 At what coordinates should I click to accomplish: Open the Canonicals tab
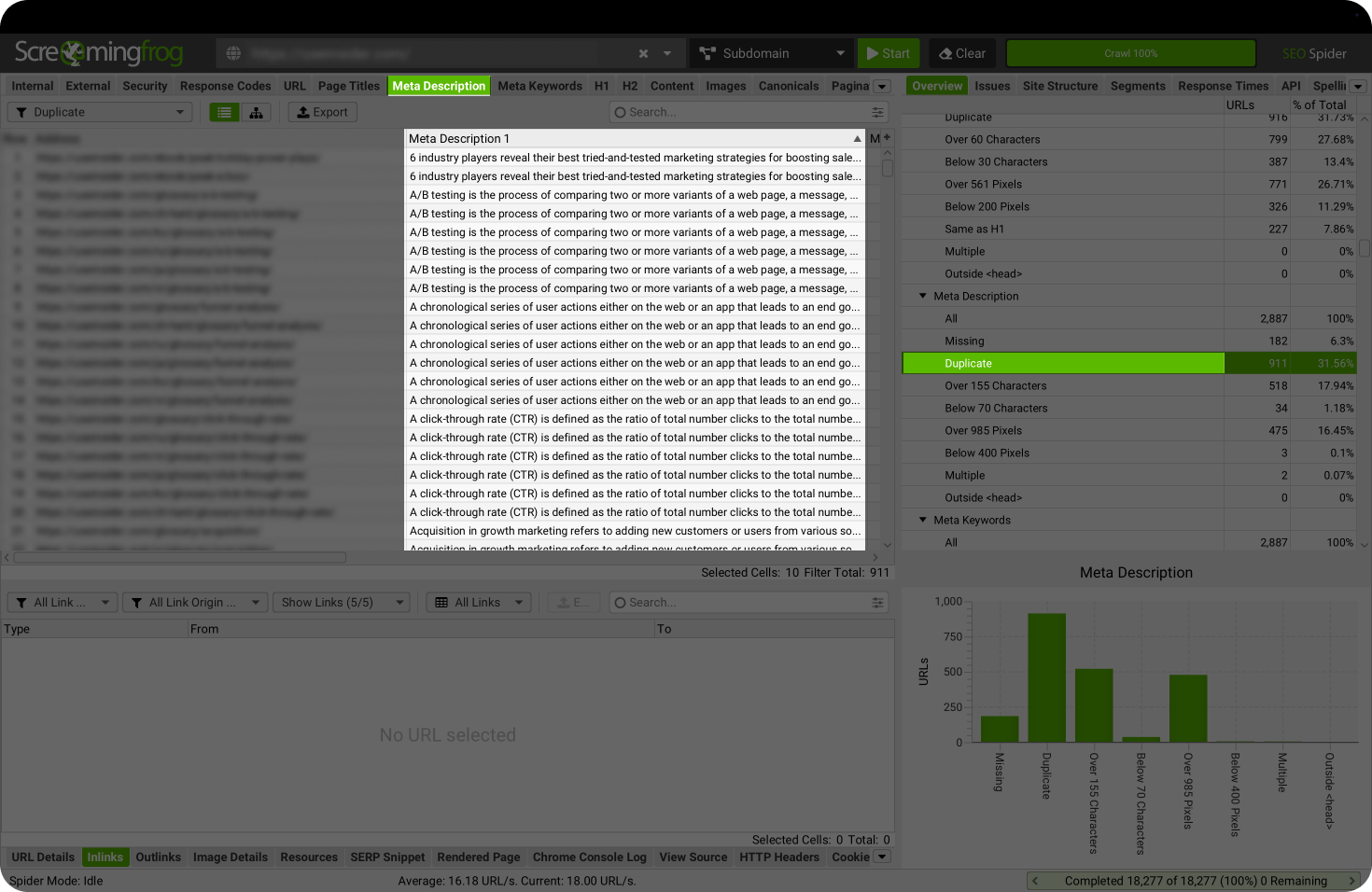789,86
